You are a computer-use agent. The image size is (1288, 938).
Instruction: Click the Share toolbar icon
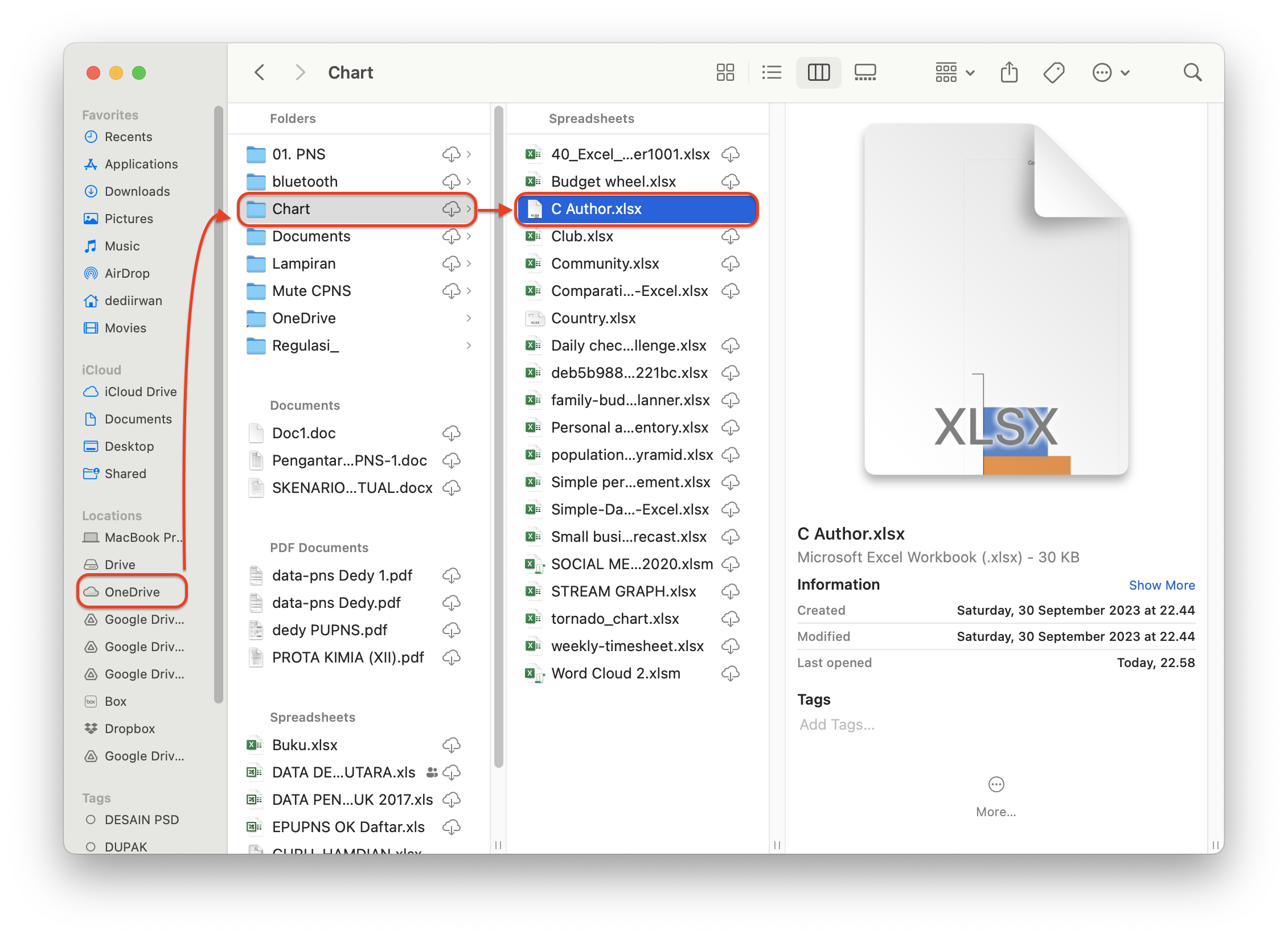tap(1009, 72)
